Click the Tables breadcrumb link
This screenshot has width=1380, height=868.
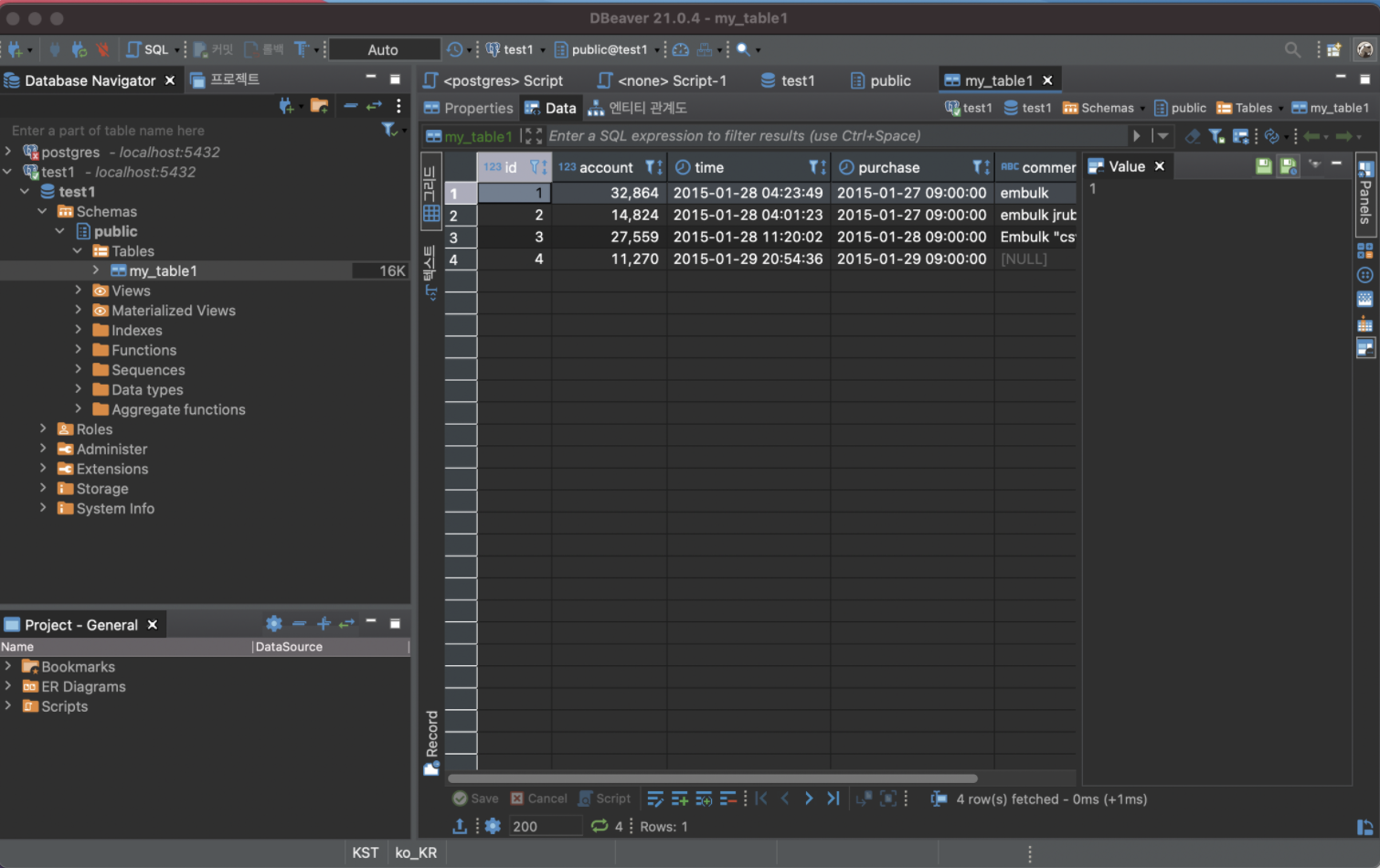[1244, 108]
